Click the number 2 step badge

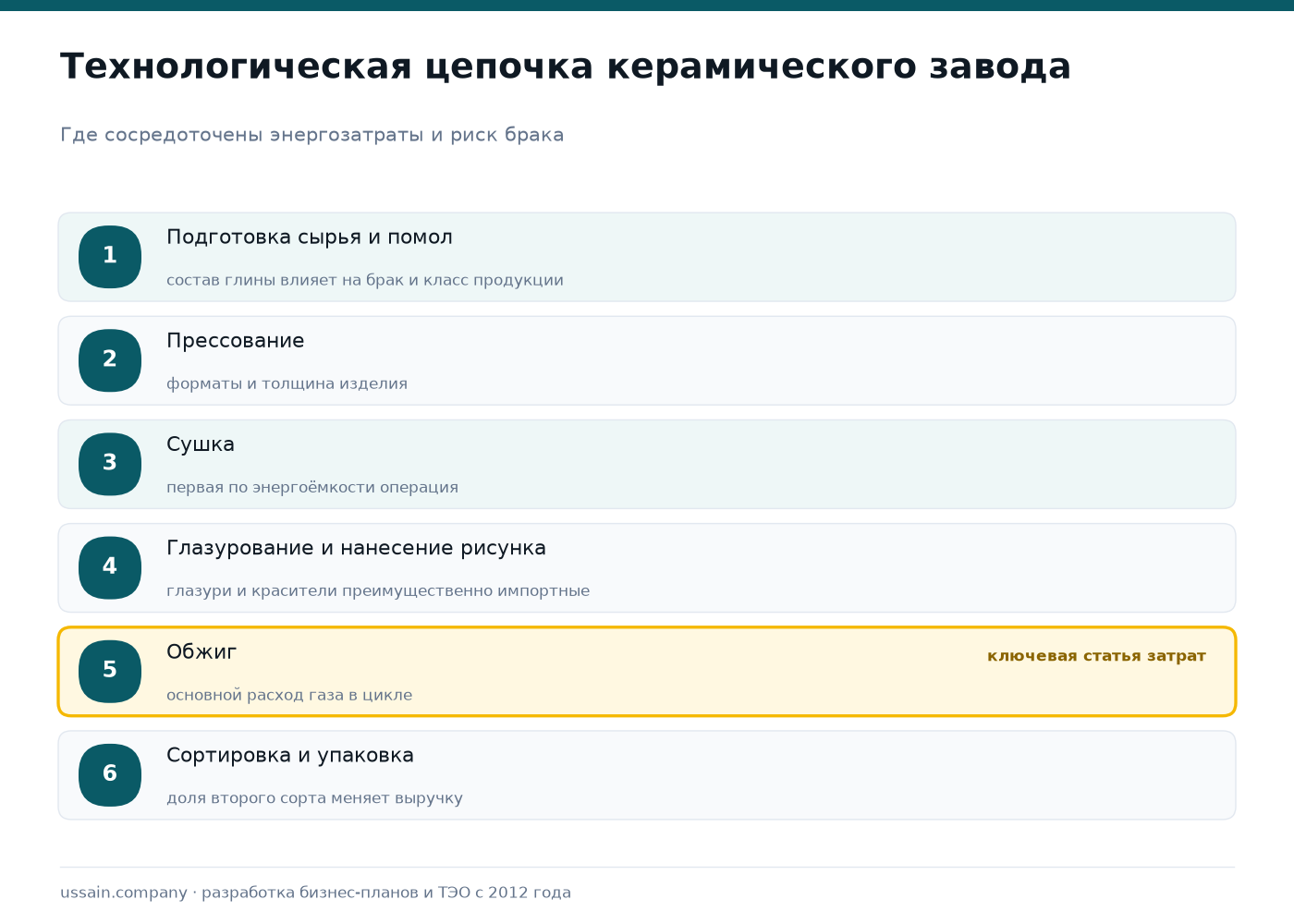(110, 360)
